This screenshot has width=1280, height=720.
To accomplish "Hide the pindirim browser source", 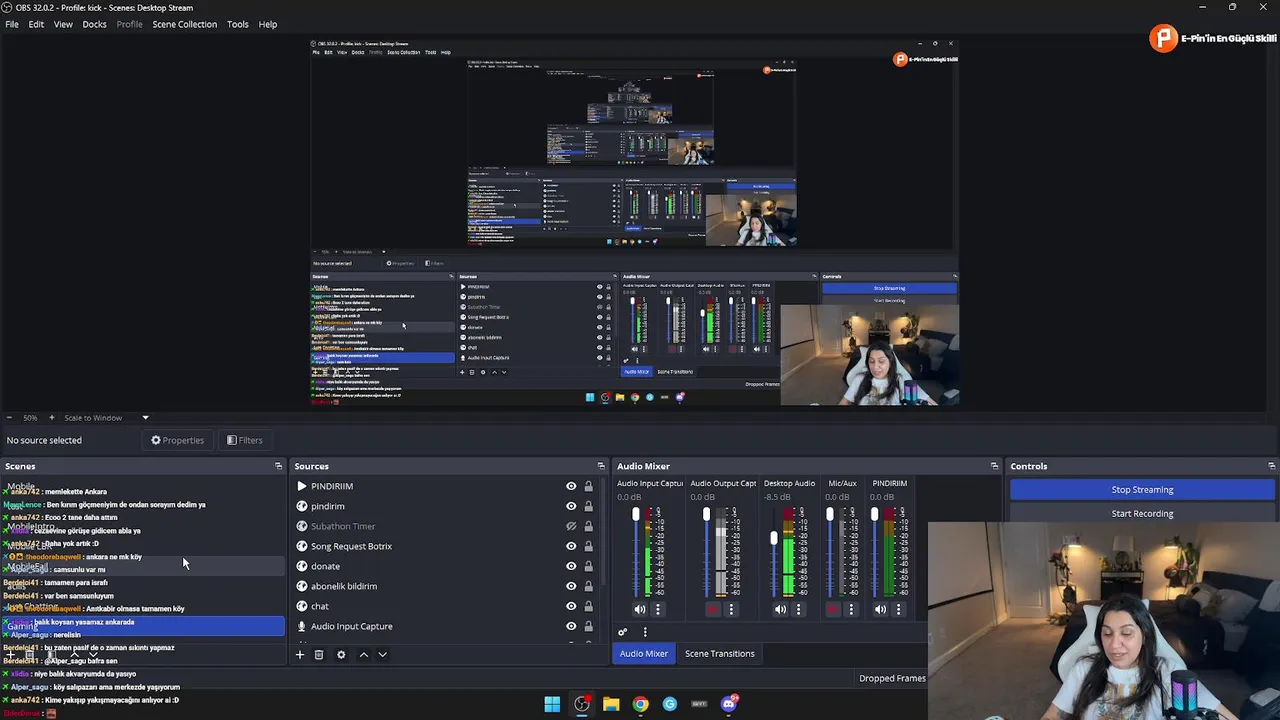I will 571,506.
